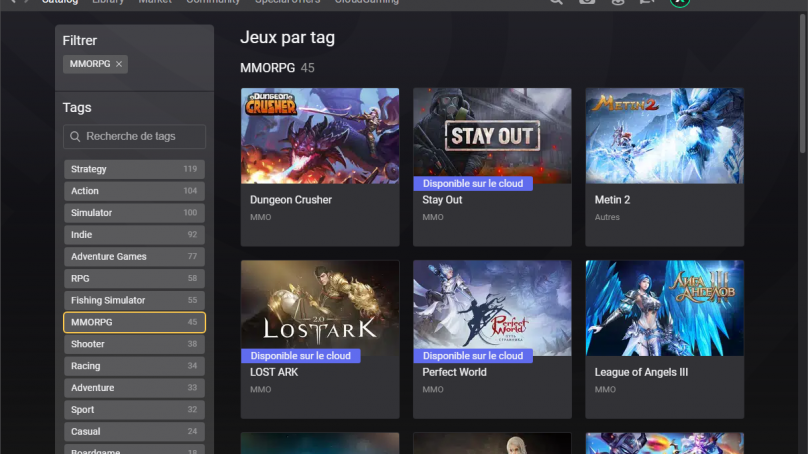Click the League of Angels III title
Viewport: 808px width, 454px height.
coord(641,372)
